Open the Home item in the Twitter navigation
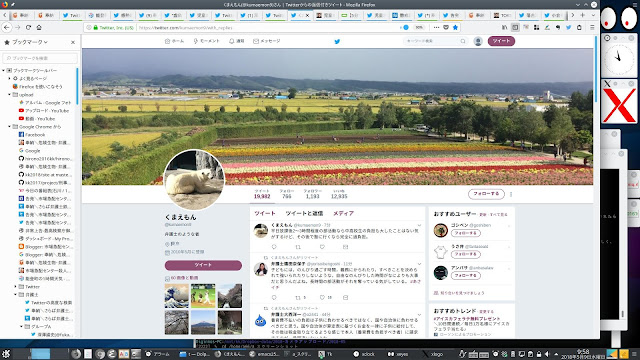Image resolution: width=640 pixels, height=360 pixels. (174, 41)
